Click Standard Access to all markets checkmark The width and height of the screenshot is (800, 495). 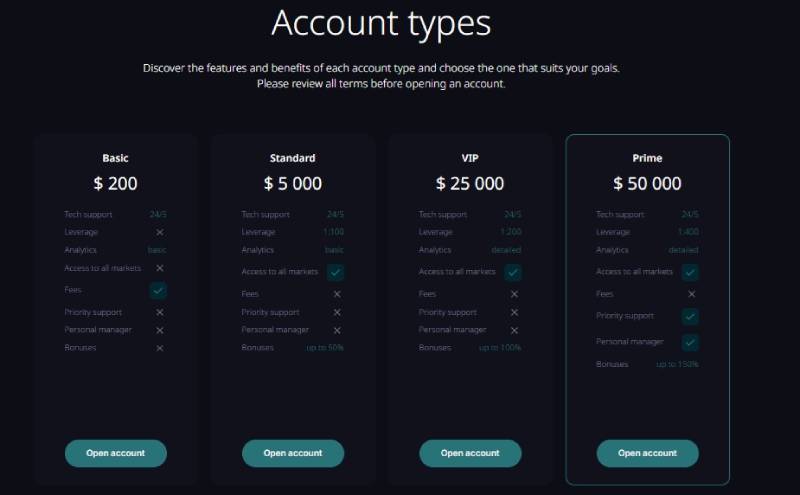336,272
